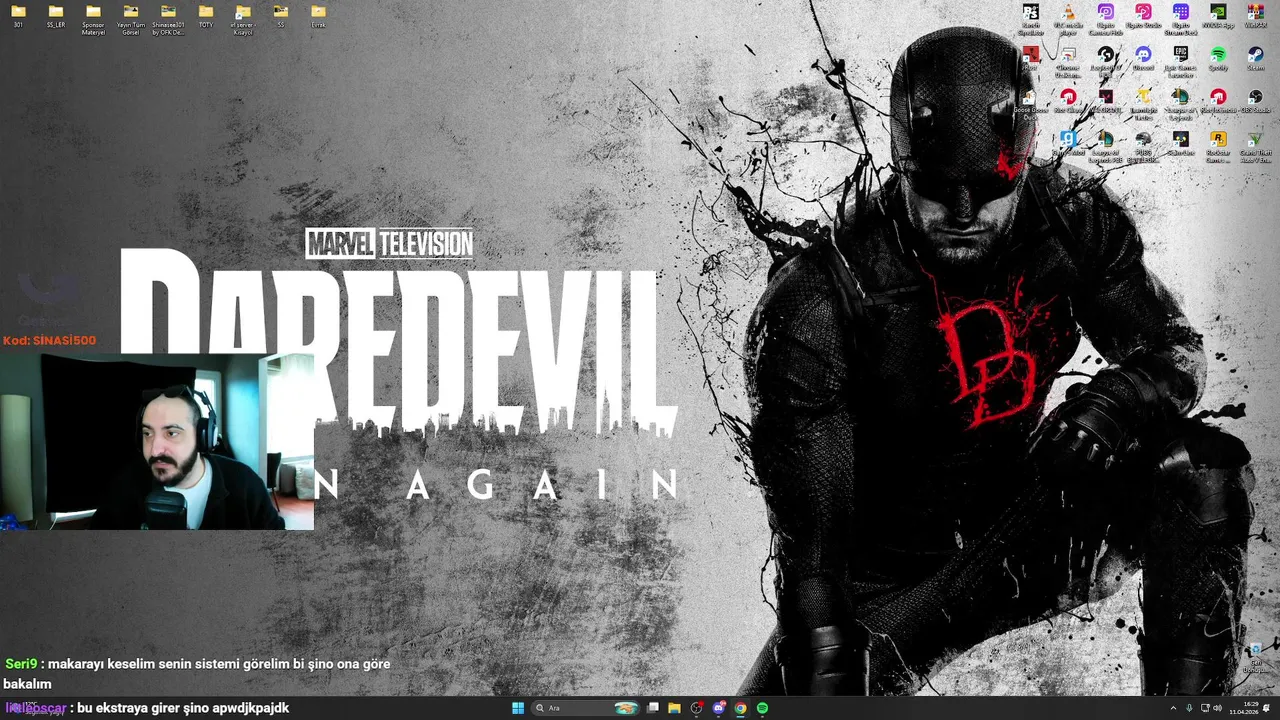This screenshot has height=720, width=1280.
Task: Switch to Google Chrome in the taskbar
Action: (740, 708)
